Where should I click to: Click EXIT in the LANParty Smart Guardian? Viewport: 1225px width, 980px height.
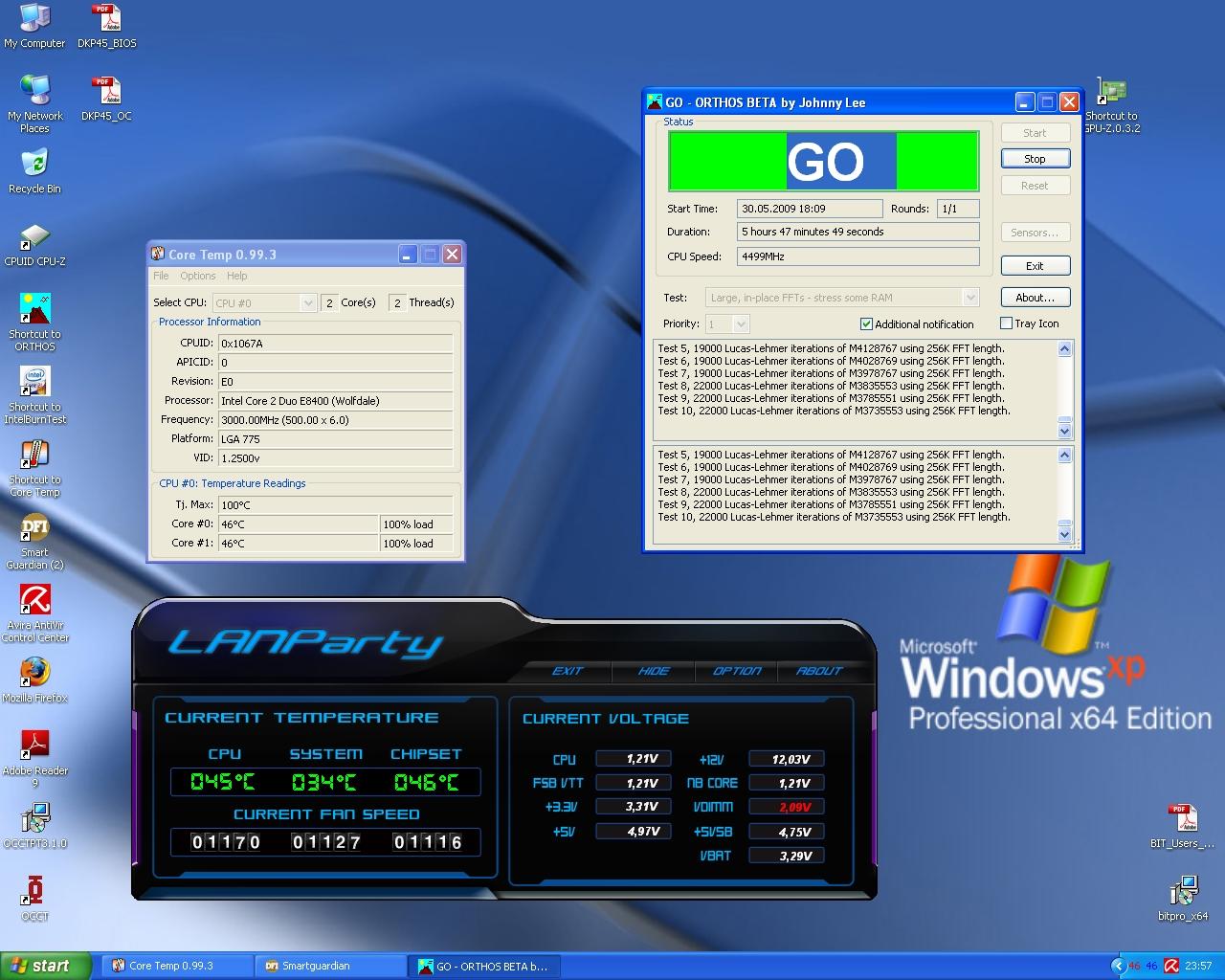pyautogui.click(x=568, y=671)
